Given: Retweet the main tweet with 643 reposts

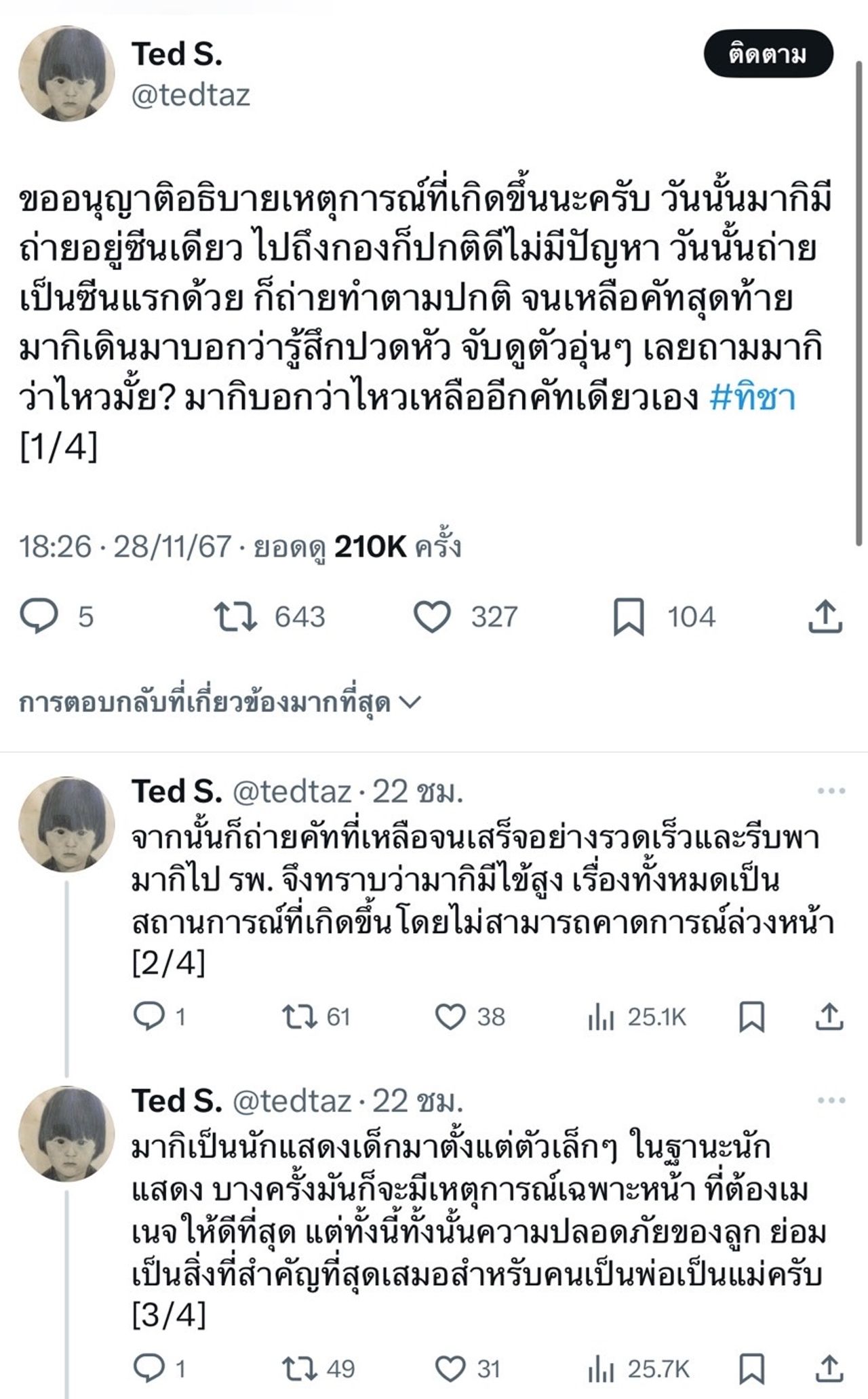Looking at the screenshot, I should pos(235,616).
